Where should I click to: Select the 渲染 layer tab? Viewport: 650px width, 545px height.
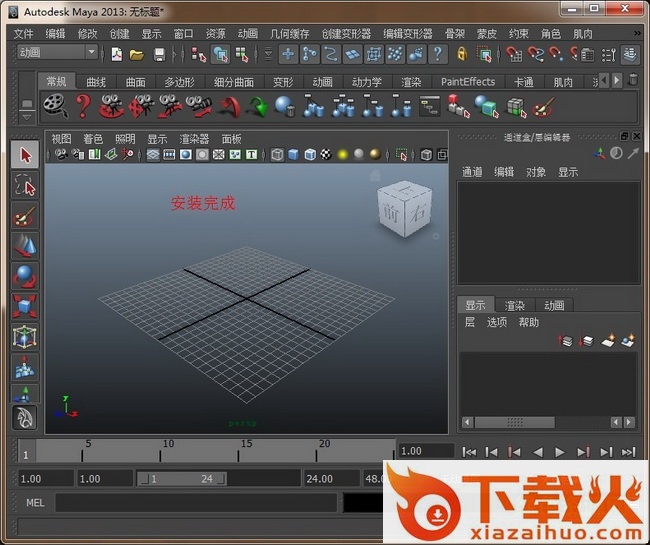(x=514, y=305)
